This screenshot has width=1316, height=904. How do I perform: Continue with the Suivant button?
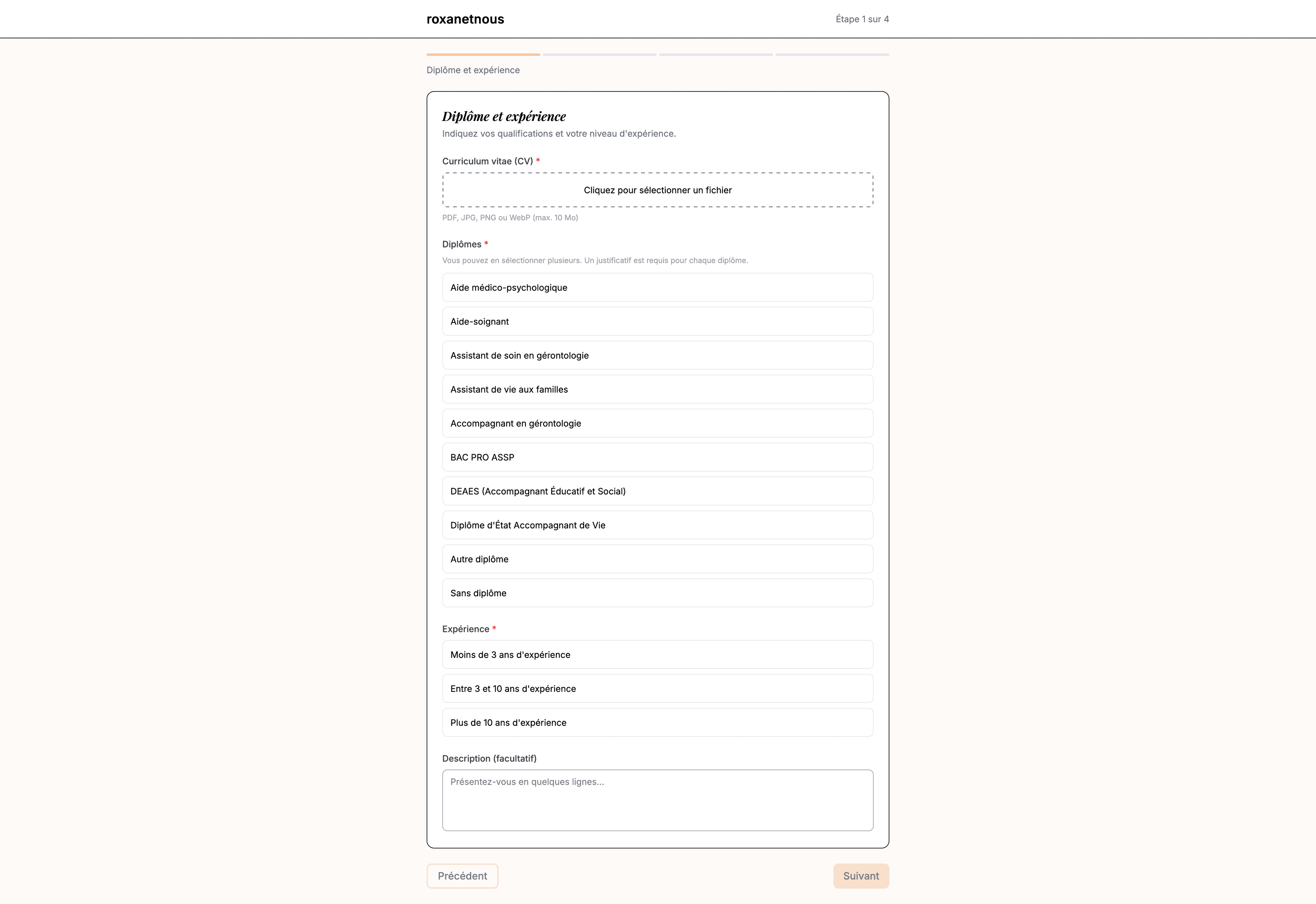coord(861,876)
